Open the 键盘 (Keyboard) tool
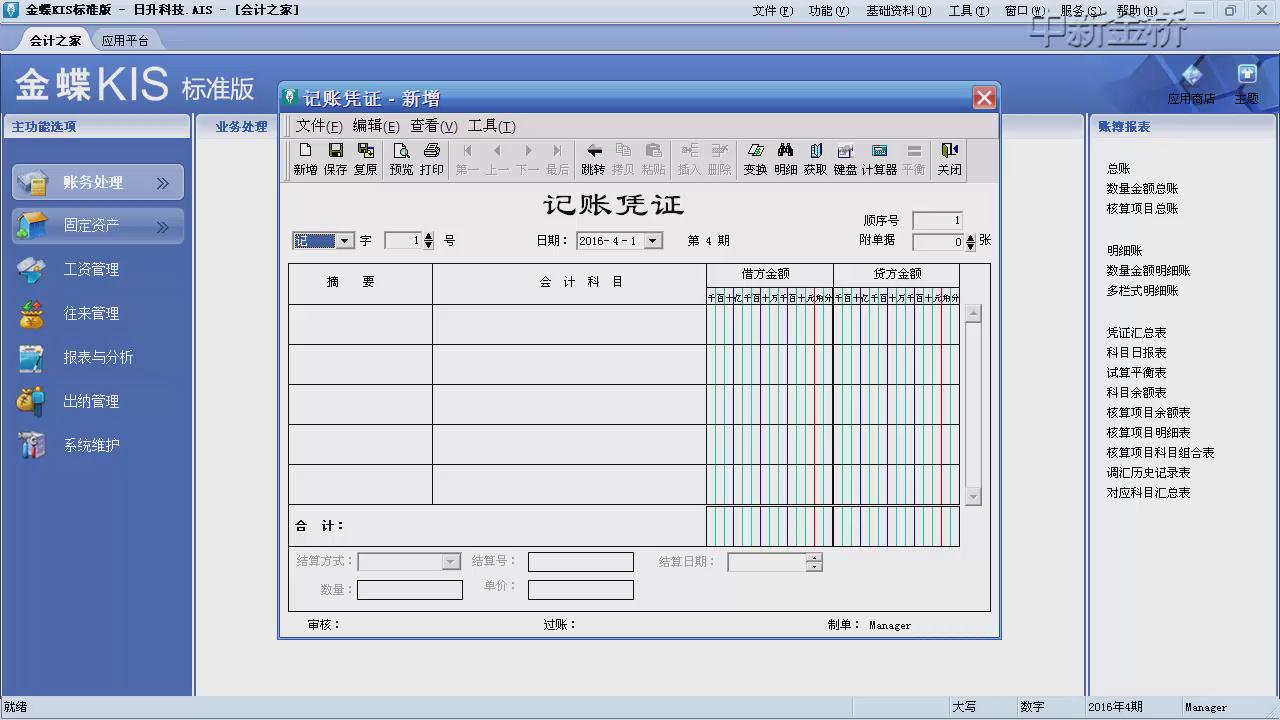 pyautogui.click(x=845, y=159)
